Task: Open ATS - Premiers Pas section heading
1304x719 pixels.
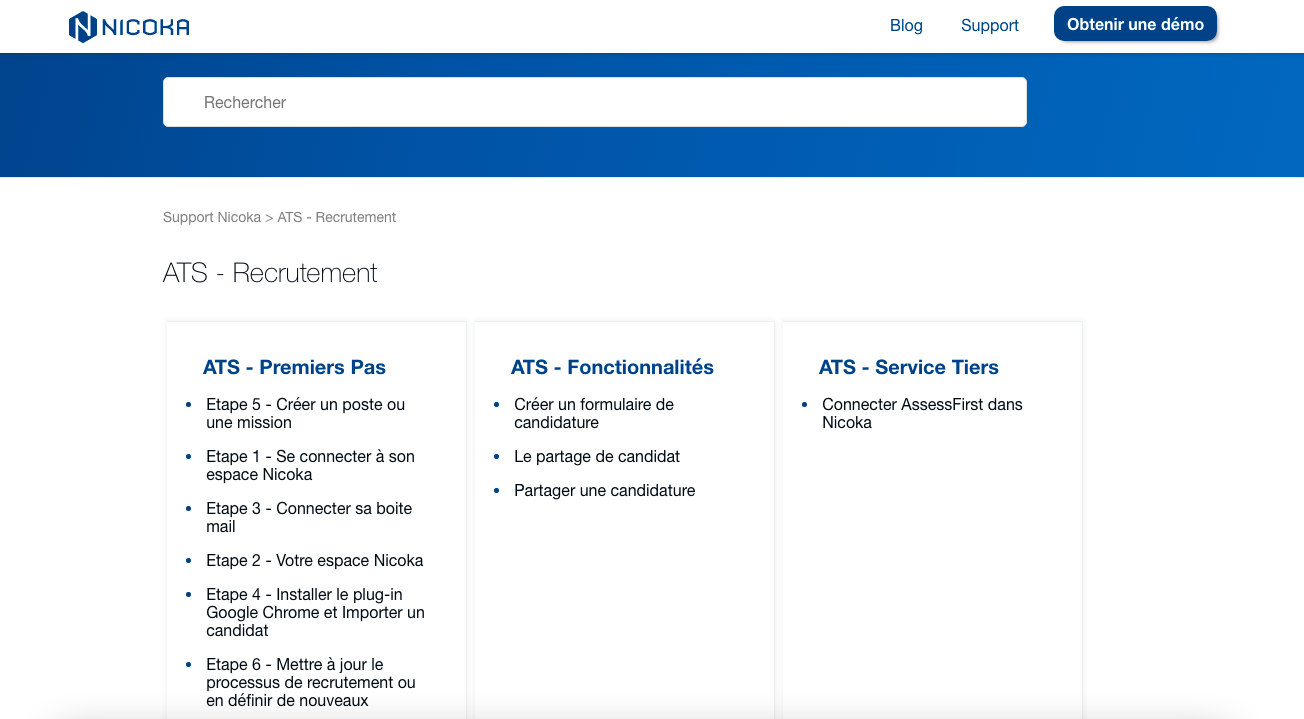Action: (x=294, y=367)
